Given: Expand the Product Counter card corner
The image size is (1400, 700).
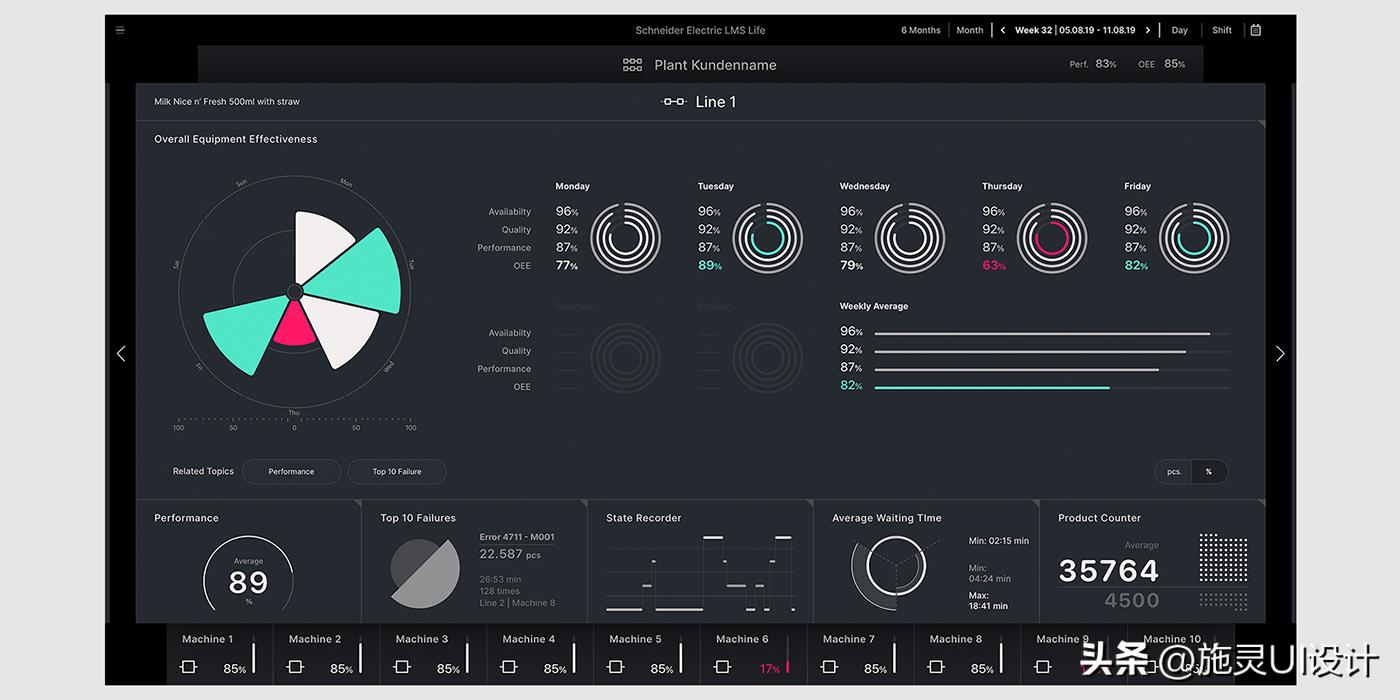Looking at the screenshot, I should tap(1261, 504).
